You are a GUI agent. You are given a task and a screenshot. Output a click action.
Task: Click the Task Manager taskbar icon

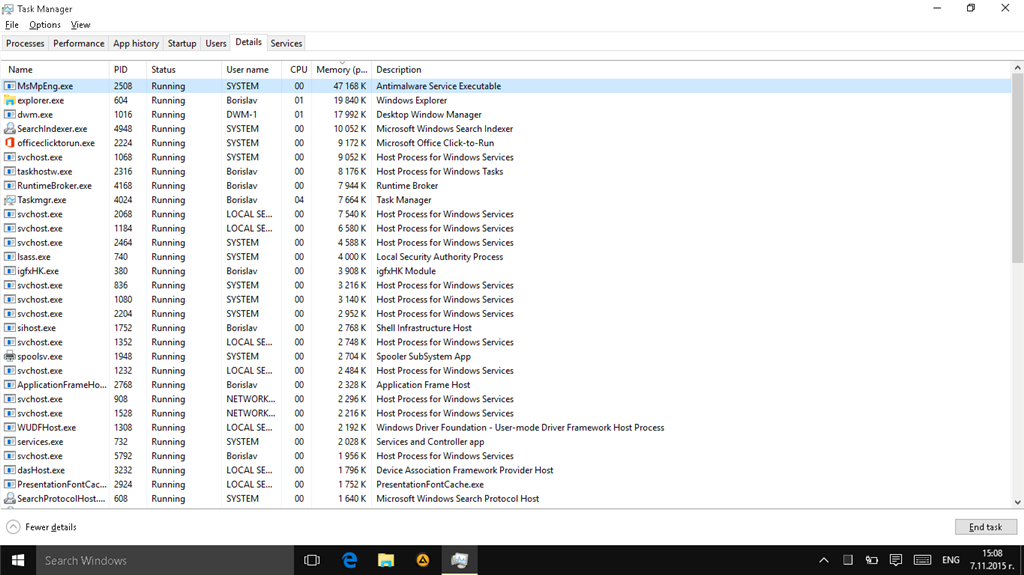click(459, 560)
